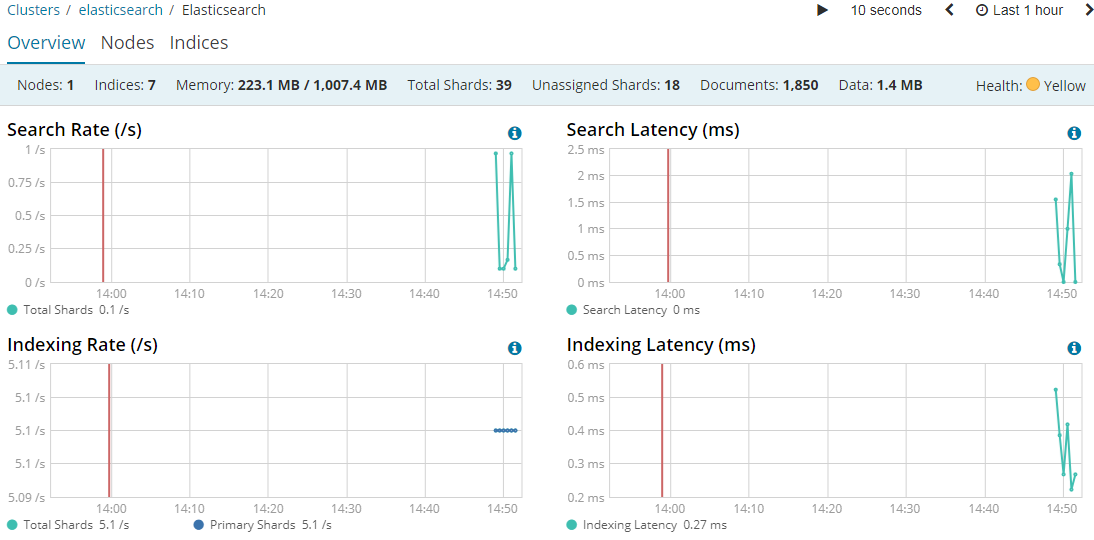Click Total Shards teal swatch under Indexing Rate
Viewport: 1094px width, 540px height.
12,525
